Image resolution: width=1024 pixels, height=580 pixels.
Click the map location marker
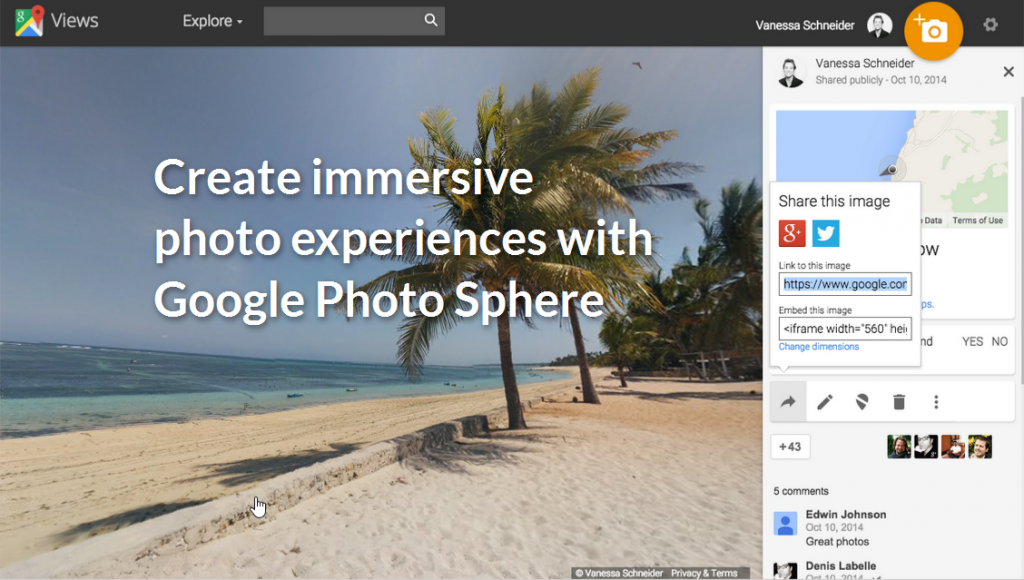tap(891, 170)
